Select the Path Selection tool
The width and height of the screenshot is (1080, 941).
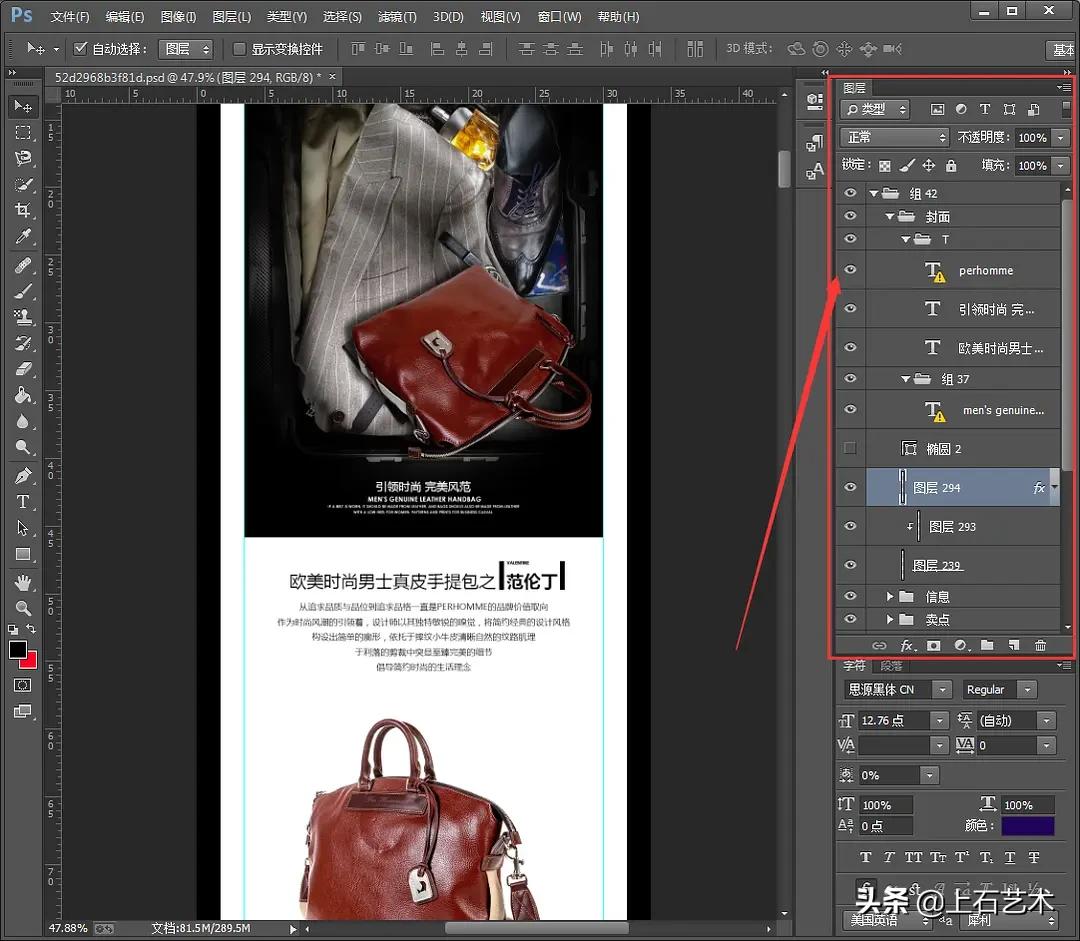point(23,528)
